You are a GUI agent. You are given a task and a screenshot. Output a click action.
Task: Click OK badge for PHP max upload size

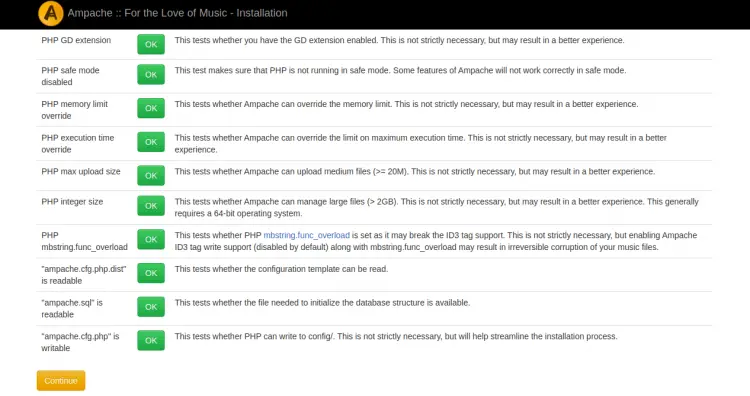tap(151, 176)
